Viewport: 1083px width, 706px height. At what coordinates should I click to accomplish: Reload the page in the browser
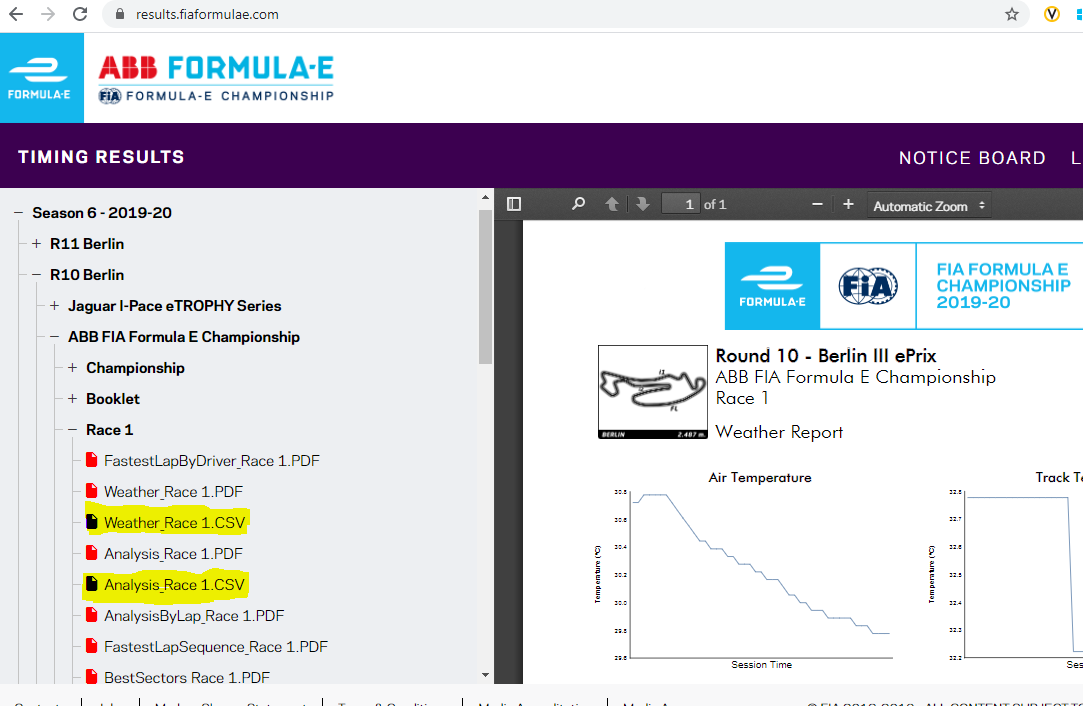80,14
